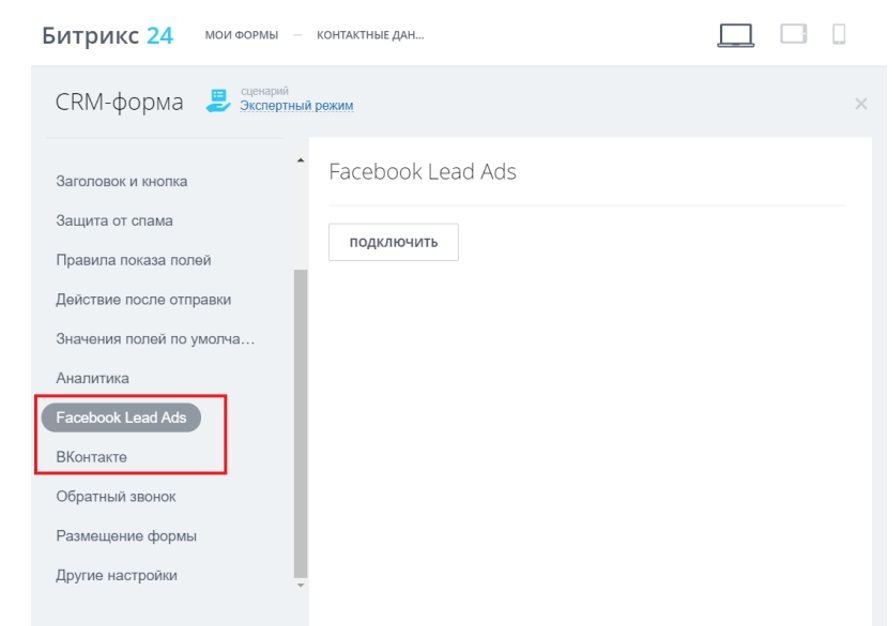Open Обратный звонок settings
The image size is (892, 626).
tap(116, 496)
